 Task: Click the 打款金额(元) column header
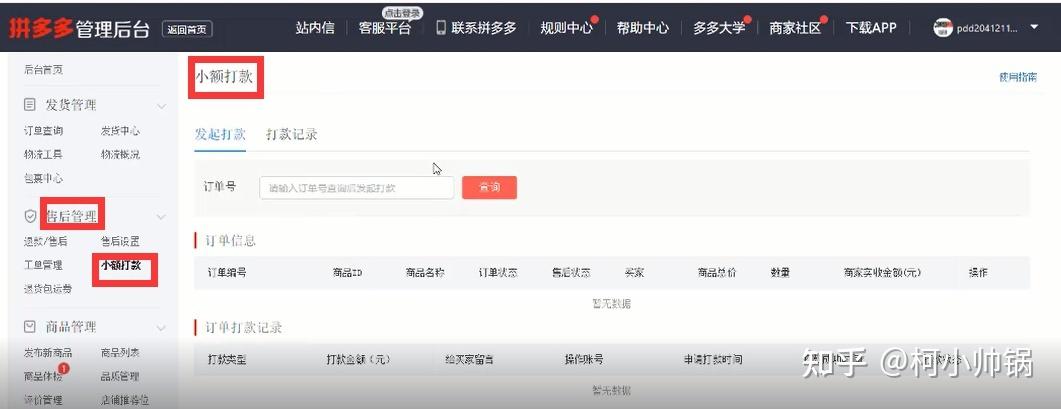pyautogui.click(x=359, y=360)
